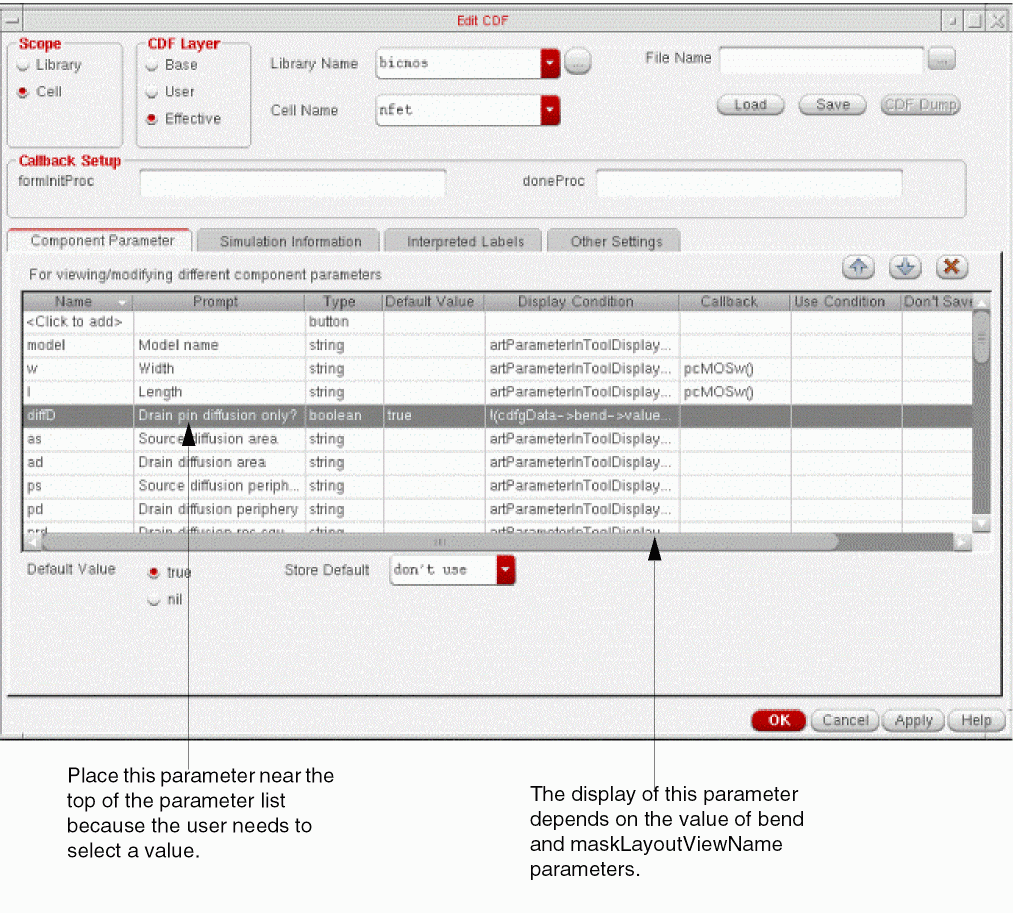
Task: Click the formInitProc input field
Action: click(x=292, y=184)
